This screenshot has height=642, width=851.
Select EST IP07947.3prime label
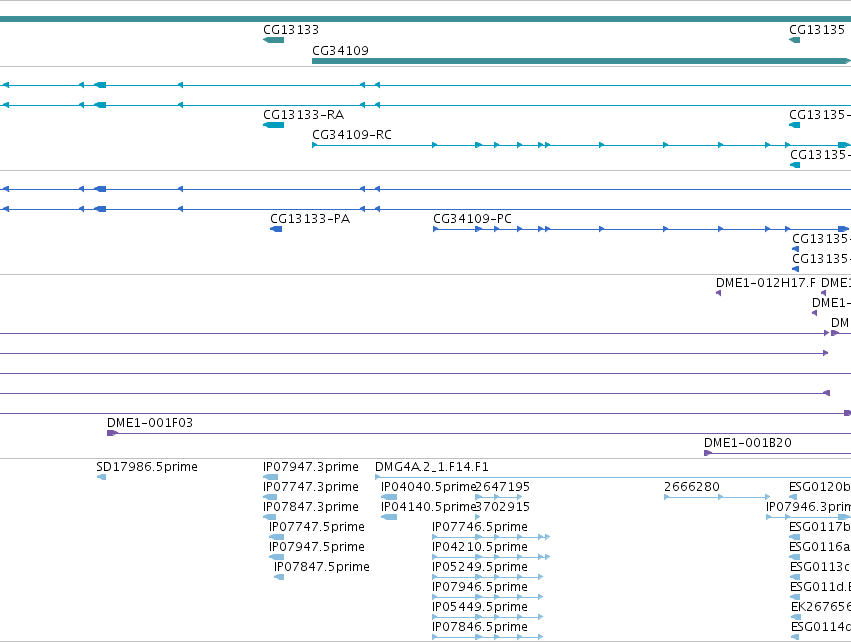pos(310,467)
